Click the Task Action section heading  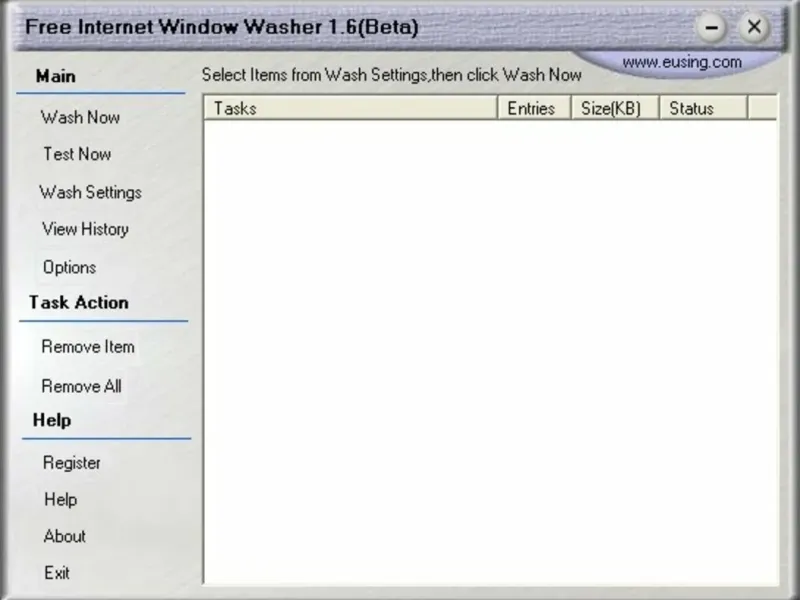[79, 303]
